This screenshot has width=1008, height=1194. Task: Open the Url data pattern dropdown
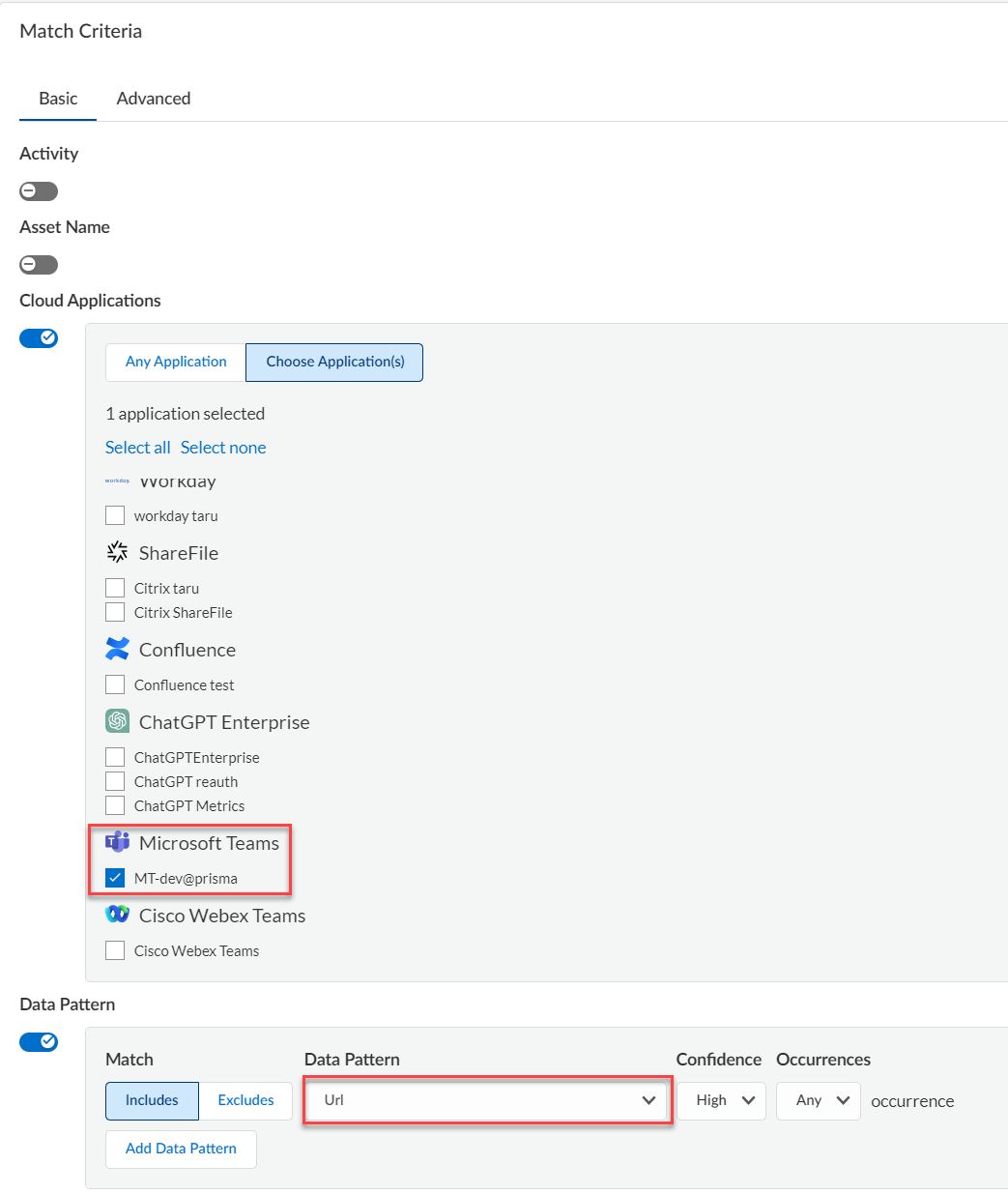point(488,1100)
